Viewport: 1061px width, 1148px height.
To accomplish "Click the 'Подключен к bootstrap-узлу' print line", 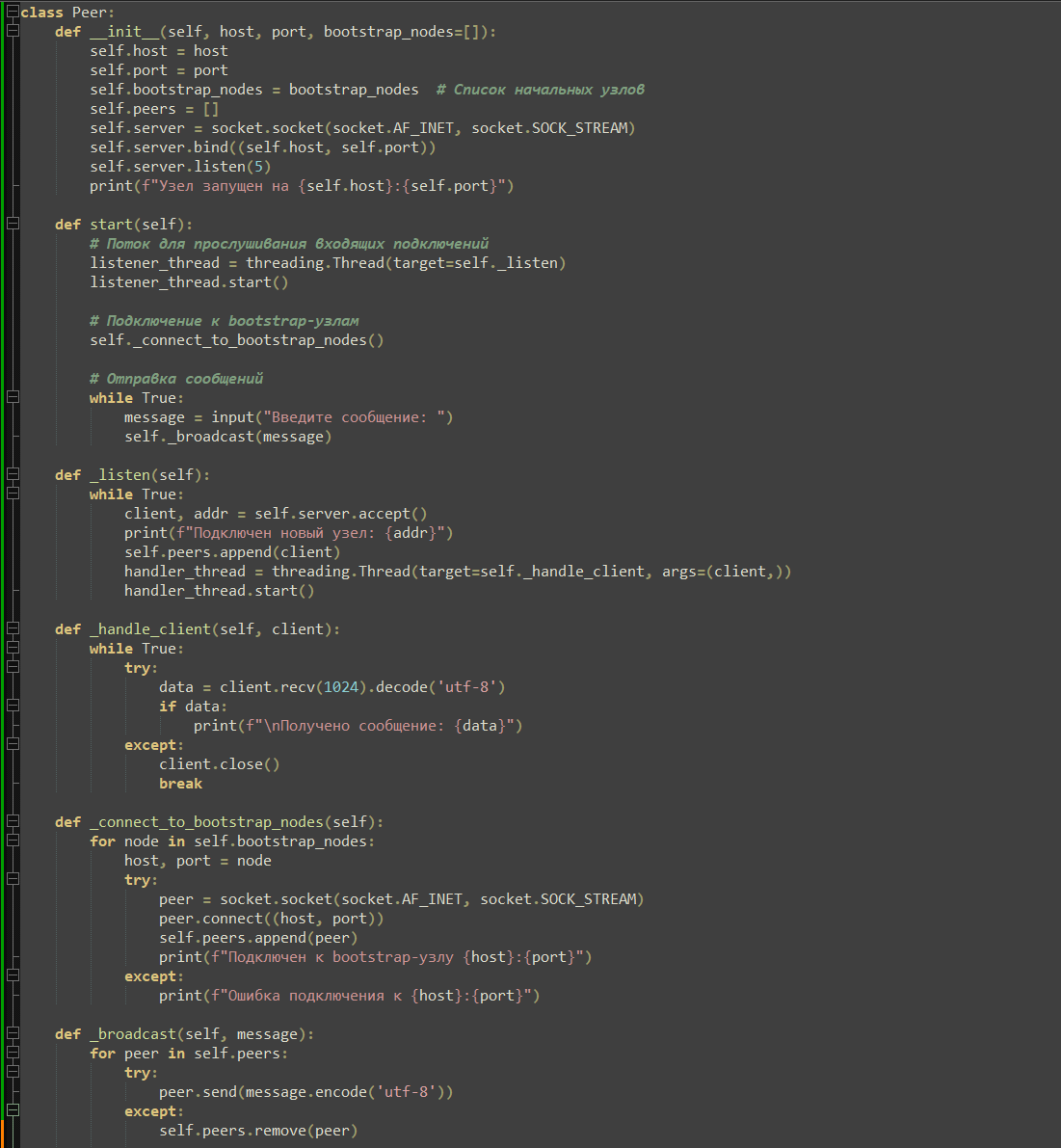I will [x=376, y=957].
